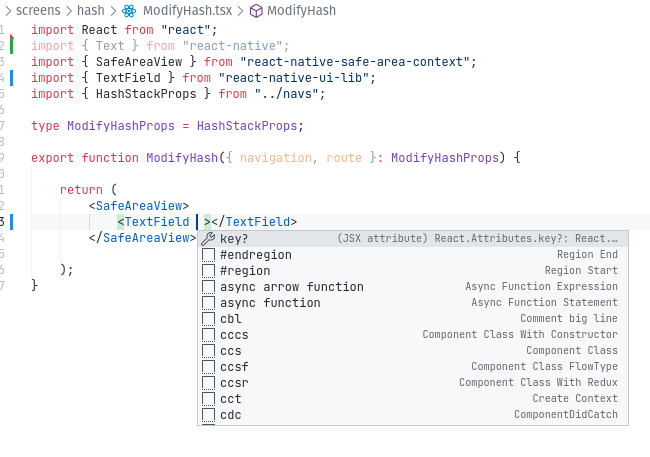The height and width of the screenshot is (457, 650).
Task: Click the React icon beside ModifyHash.tsx breadcrumb
Action: point(129,11)
